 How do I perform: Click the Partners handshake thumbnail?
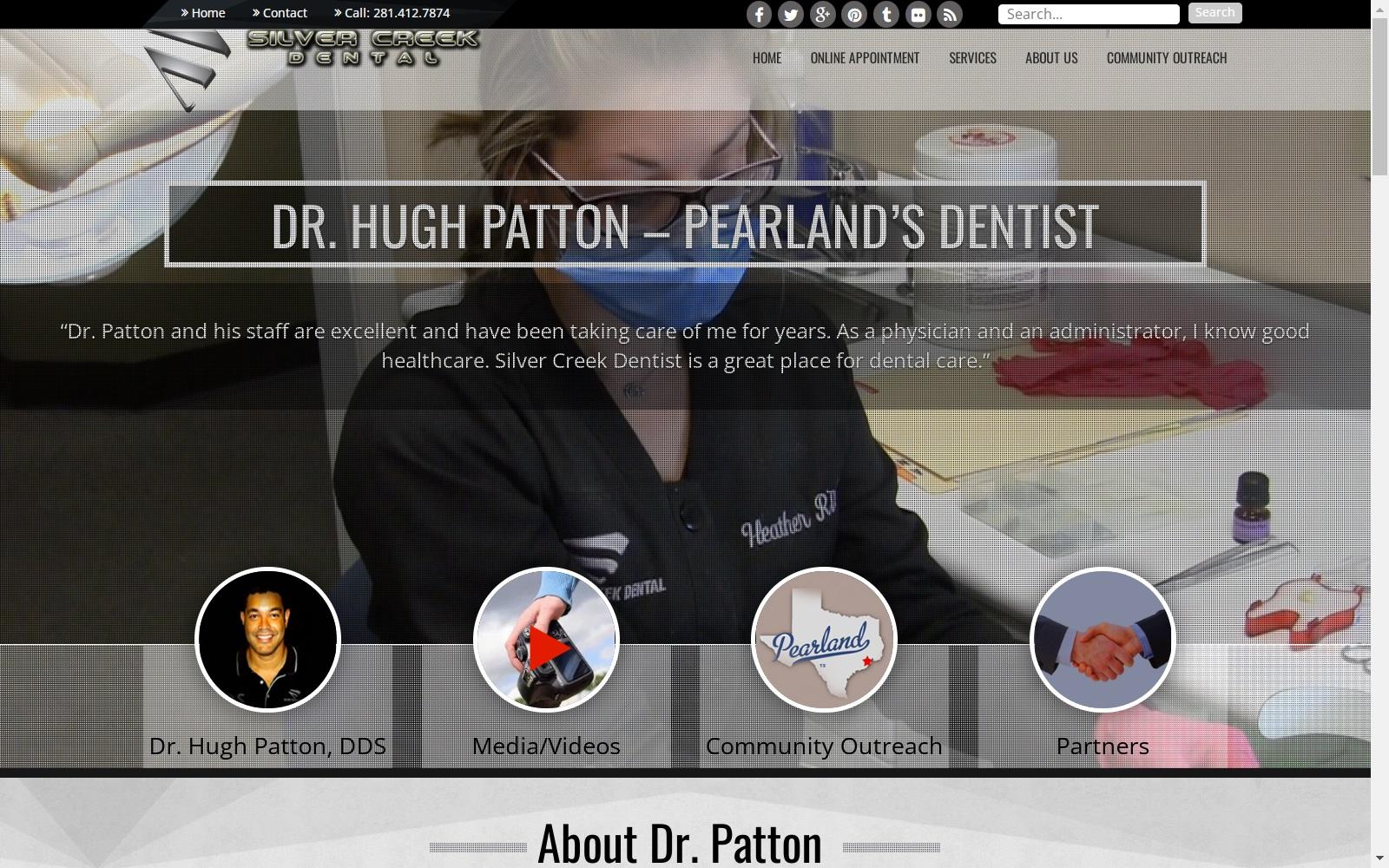(1103, 640)
